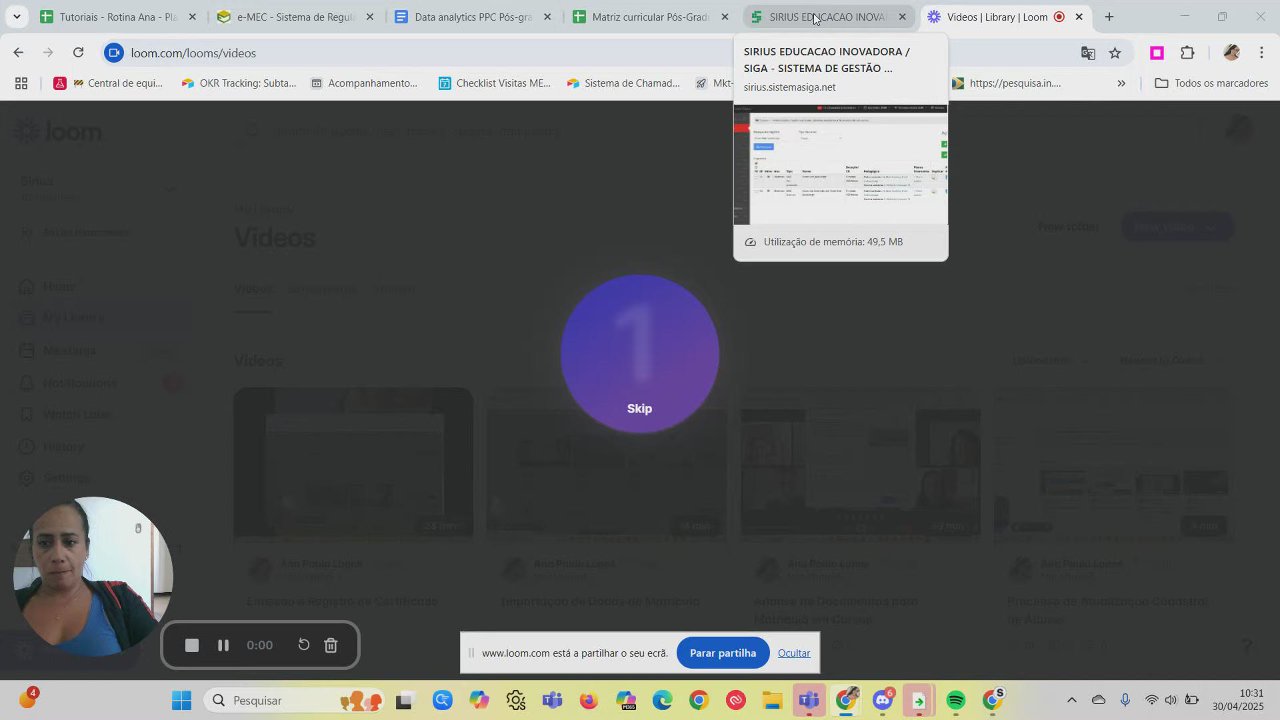Open the Windows Start menu

(x=181, y=700)
